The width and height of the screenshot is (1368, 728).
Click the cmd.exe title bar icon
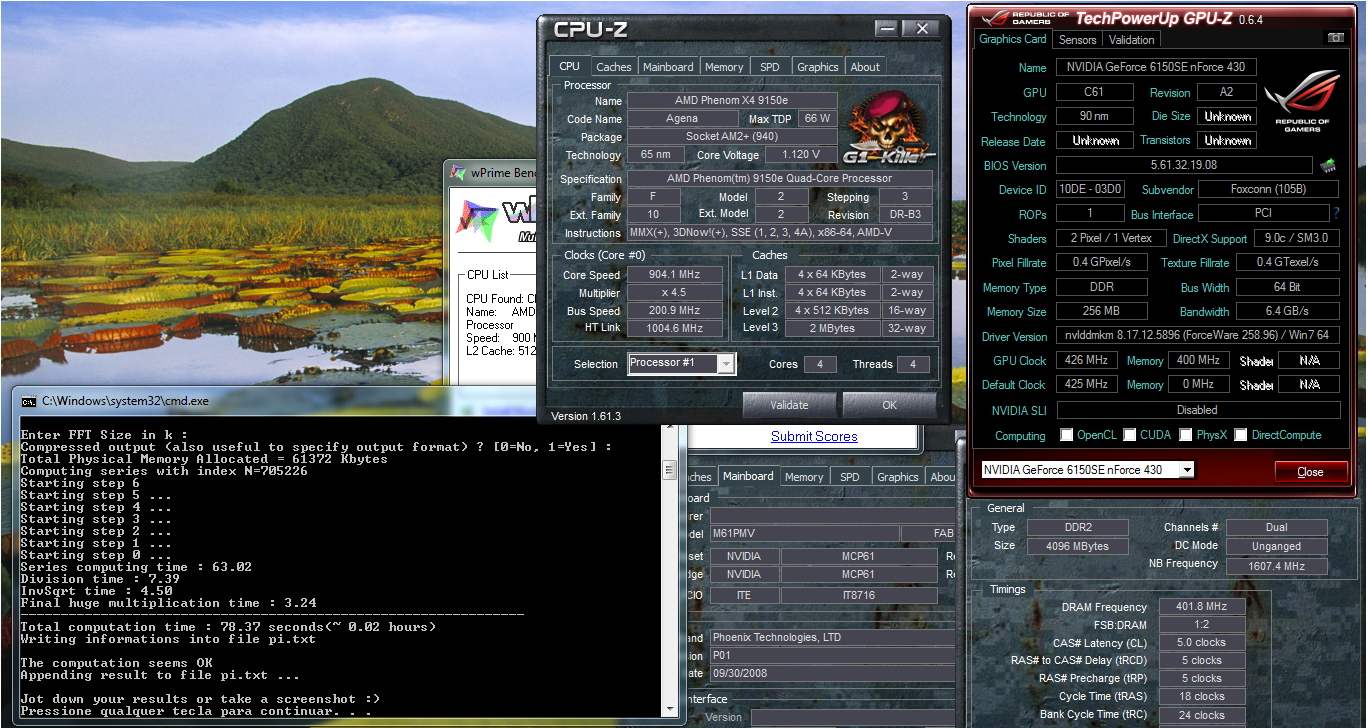(30, 401)
